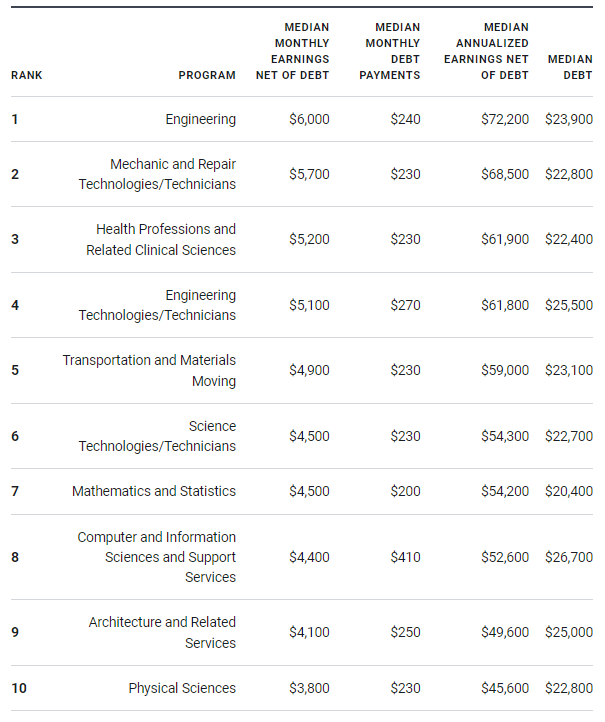This screenshot has width=605, height=722.
Task: Click the PROGRAM column header
Action: [207, 75]
